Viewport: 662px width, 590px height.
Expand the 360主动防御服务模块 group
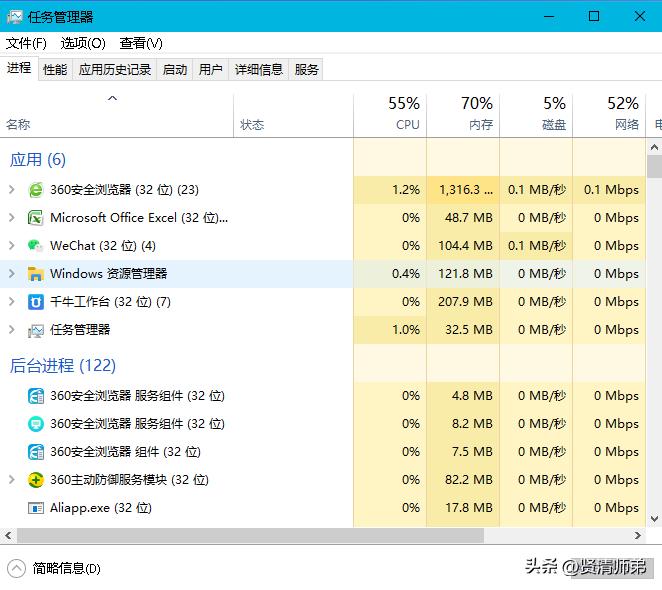click(x=12, y=480)
